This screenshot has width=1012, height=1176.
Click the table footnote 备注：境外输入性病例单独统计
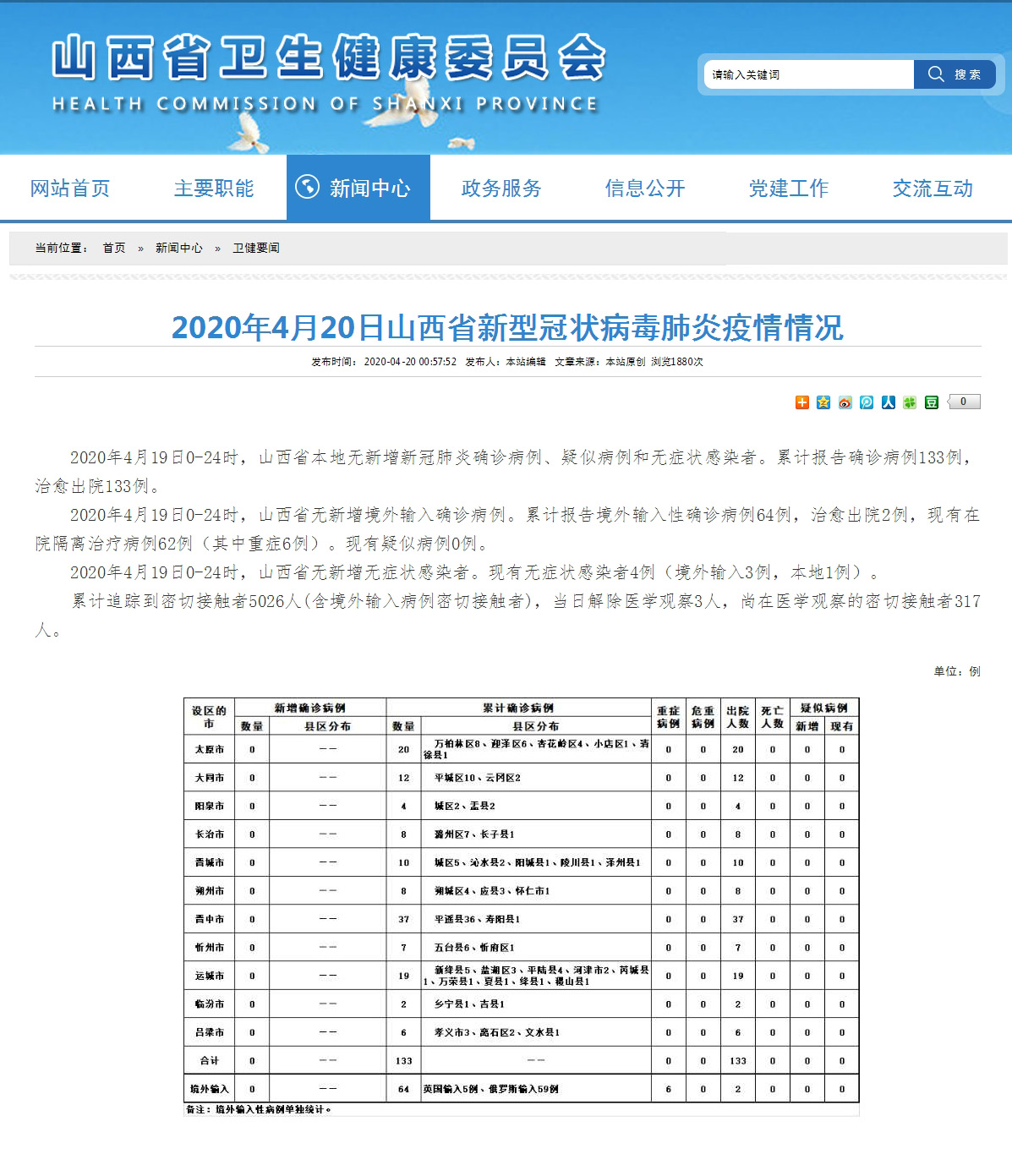pos(260,1109)
